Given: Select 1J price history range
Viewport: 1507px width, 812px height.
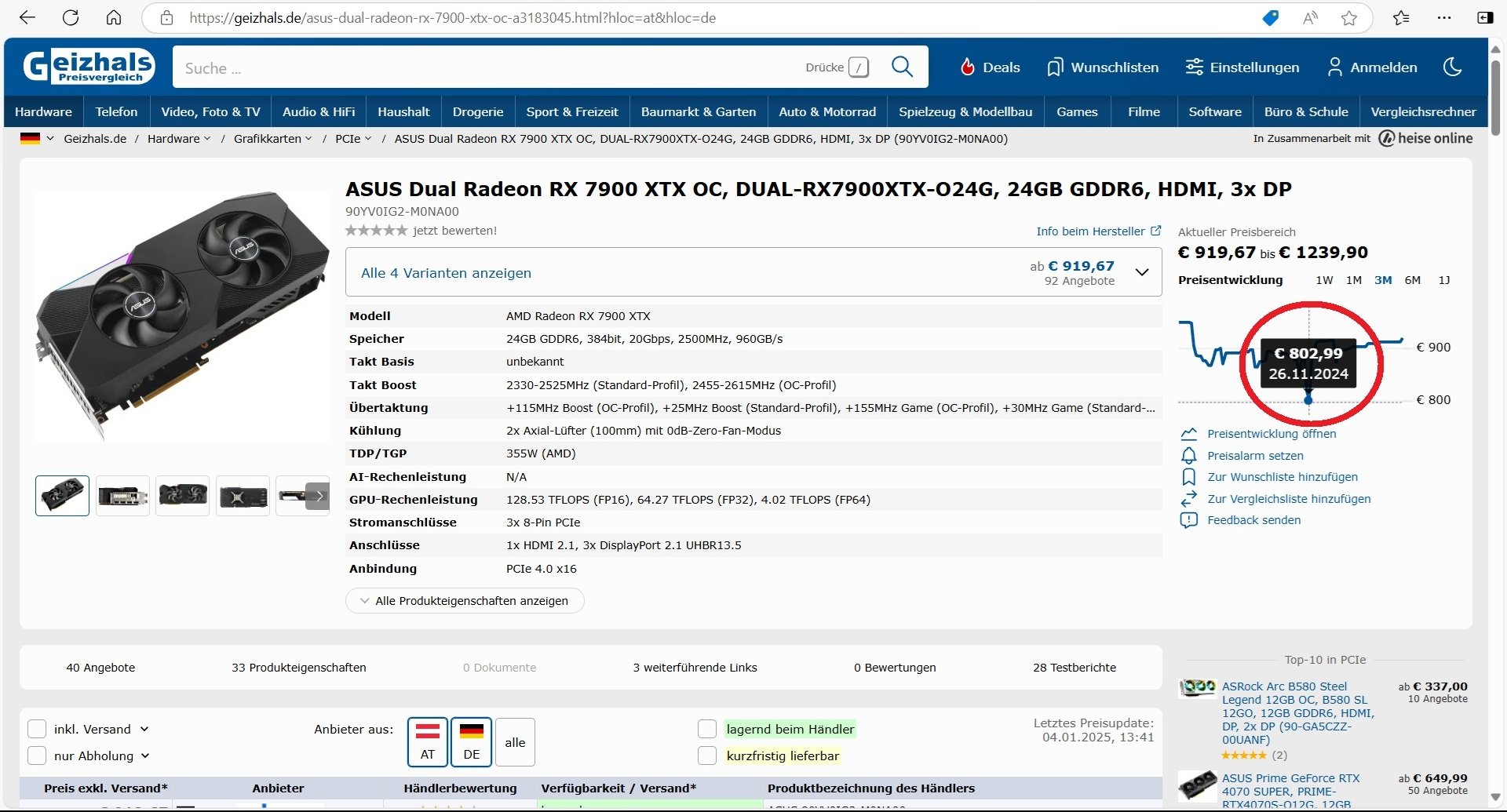Looking at the screenshot, I should 1444,280.
